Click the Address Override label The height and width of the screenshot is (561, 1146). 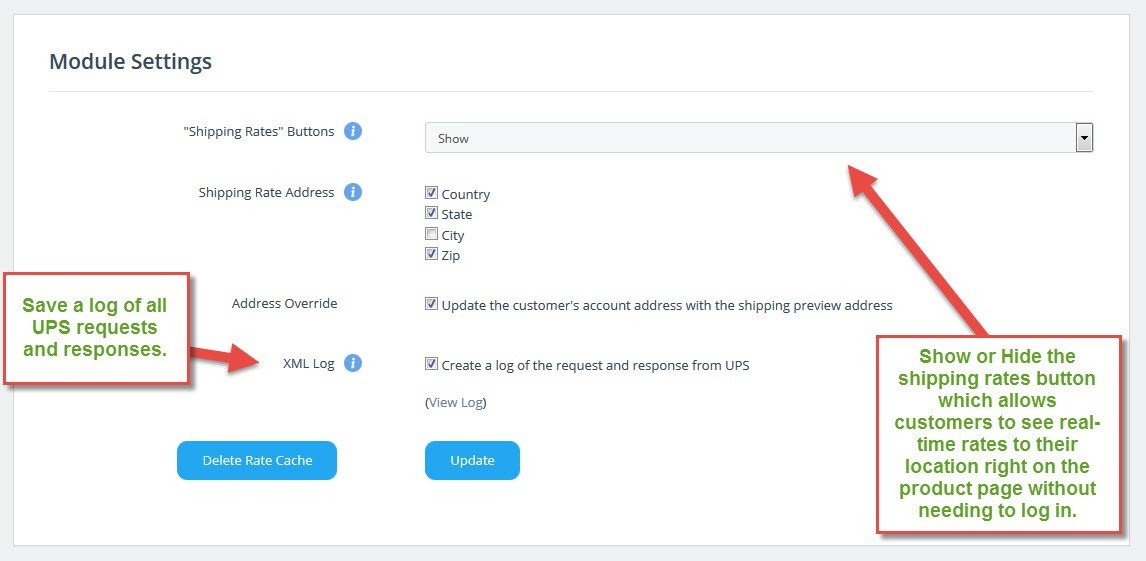coord(284,303)
